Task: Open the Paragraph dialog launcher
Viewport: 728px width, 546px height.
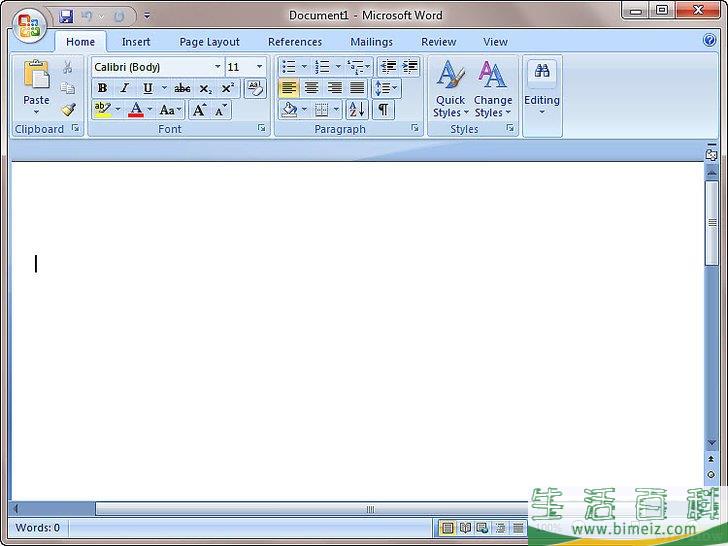Action: 415,128
